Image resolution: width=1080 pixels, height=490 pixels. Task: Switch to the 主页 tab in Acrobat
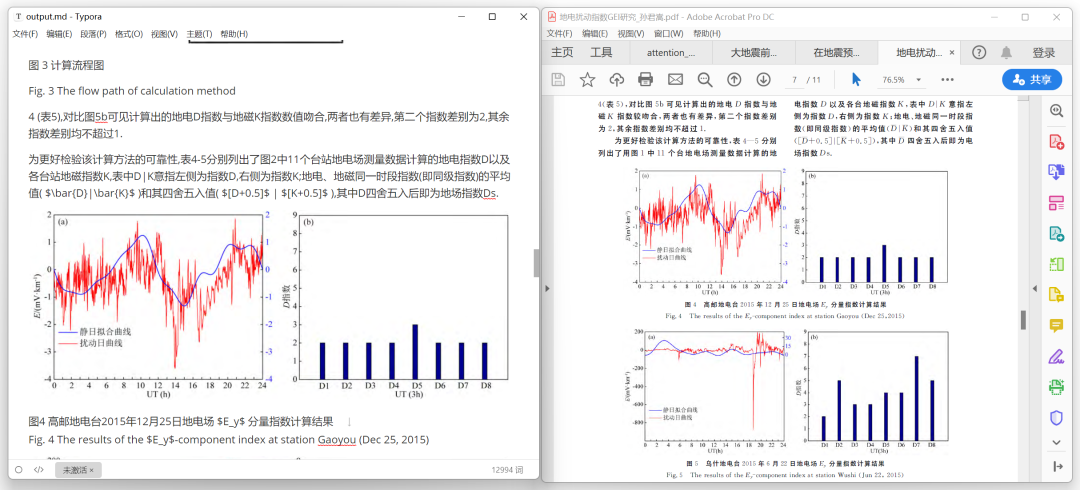(x=562, y=52)
